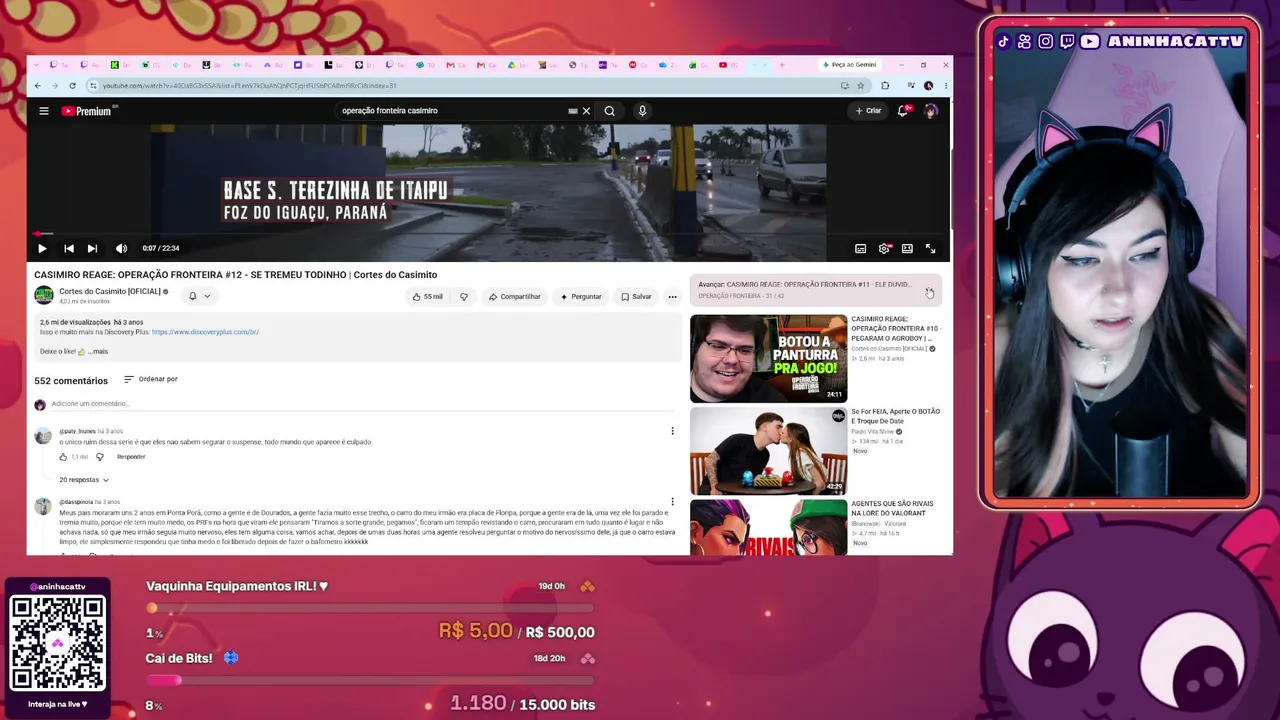Open the discoveryplus.com link in description

[x=205, y=332]
